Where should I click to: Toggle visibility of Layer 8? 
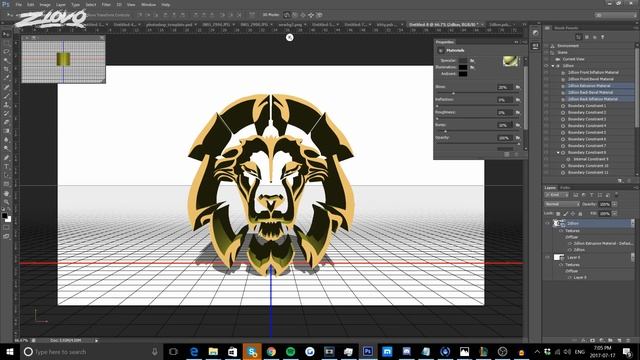click(x=547, y=257)
